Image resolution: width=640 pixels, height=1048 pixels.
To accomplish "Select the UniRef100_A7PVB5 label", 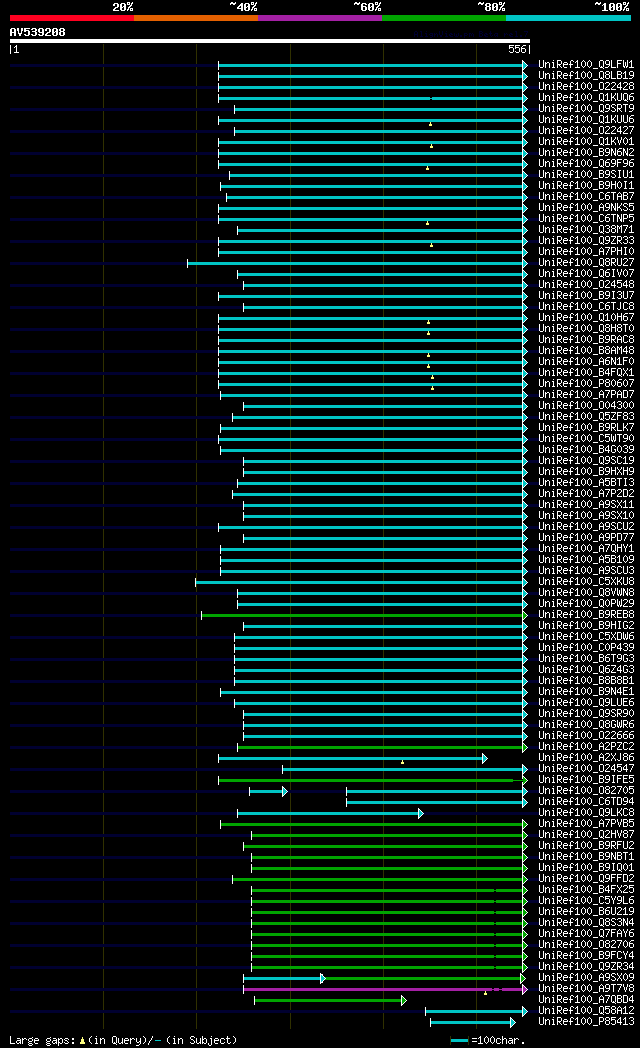I will (586, 823).
